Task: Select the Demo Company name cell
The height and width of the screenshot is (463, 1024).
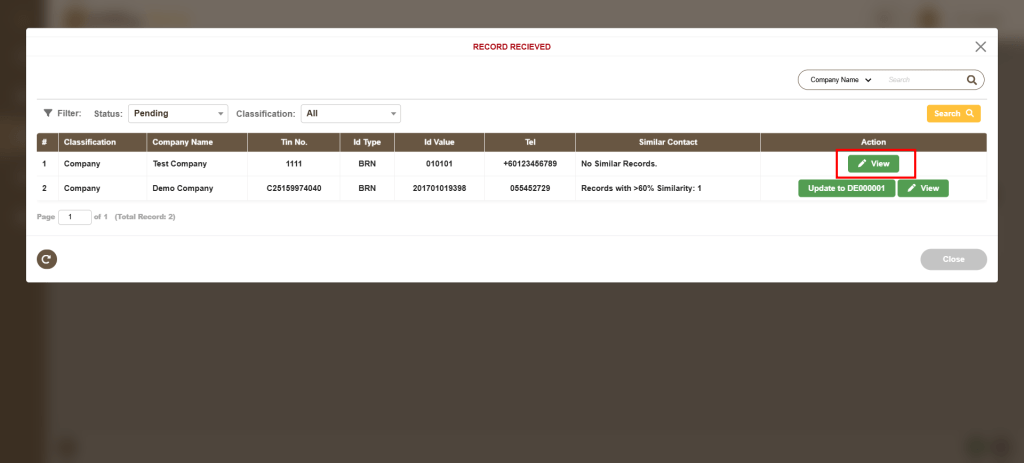Action: [x=182, y=188]
